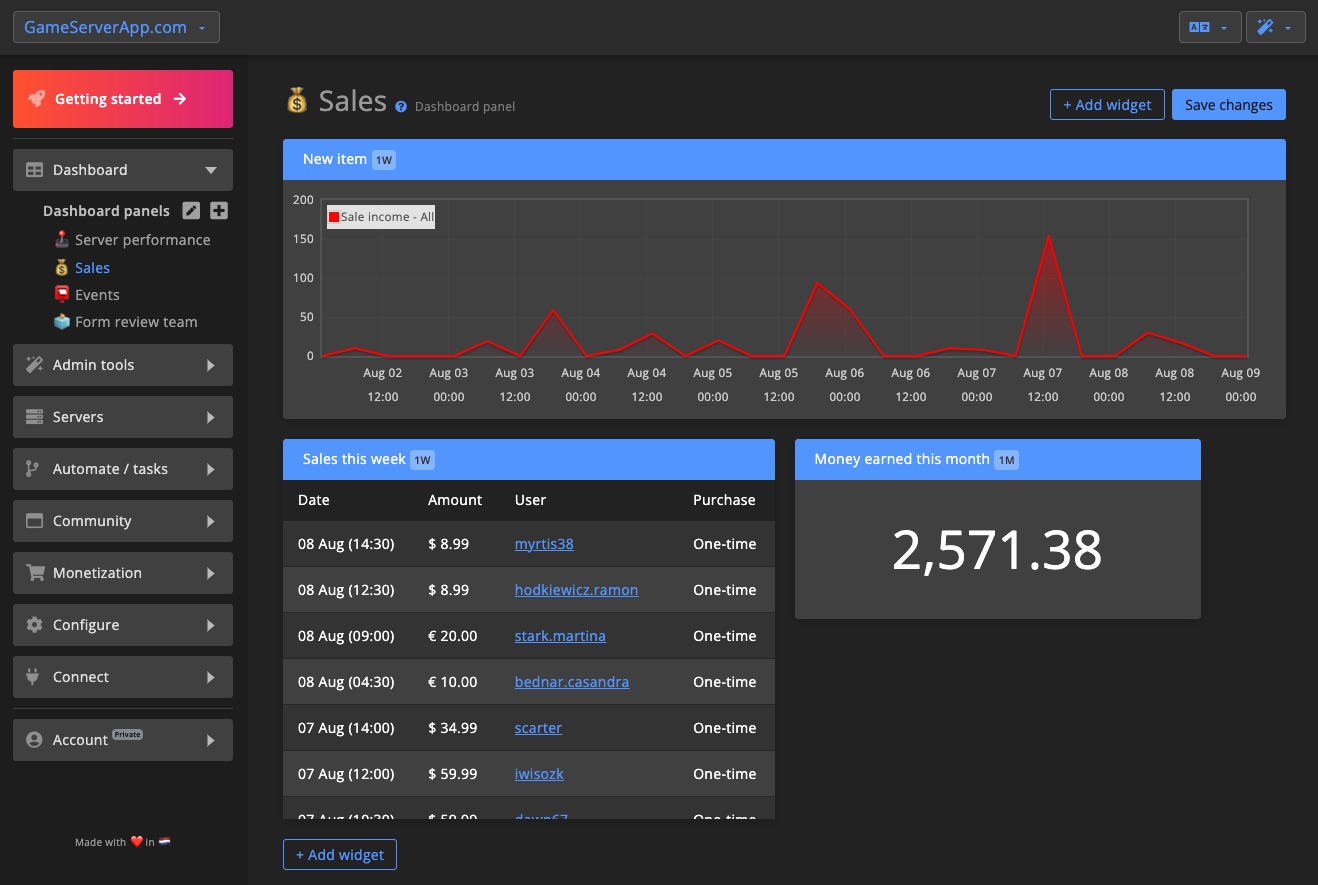The width and height of the screenshot is (1318, 885).
Task: Expand the Monetization menu
Action: click(123, 573)
